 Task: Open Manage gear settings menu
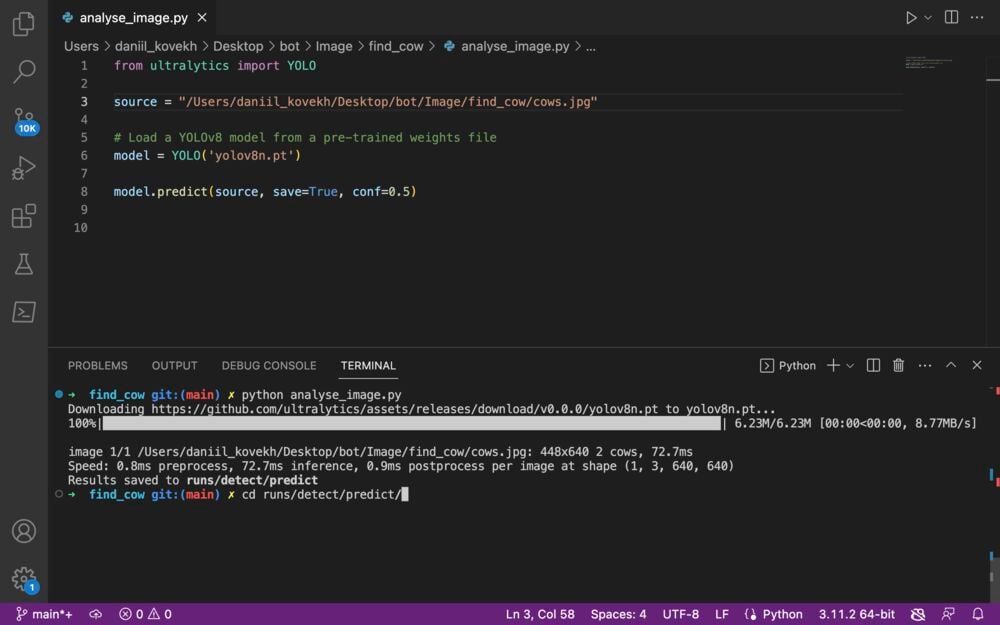tap(23, 579)
